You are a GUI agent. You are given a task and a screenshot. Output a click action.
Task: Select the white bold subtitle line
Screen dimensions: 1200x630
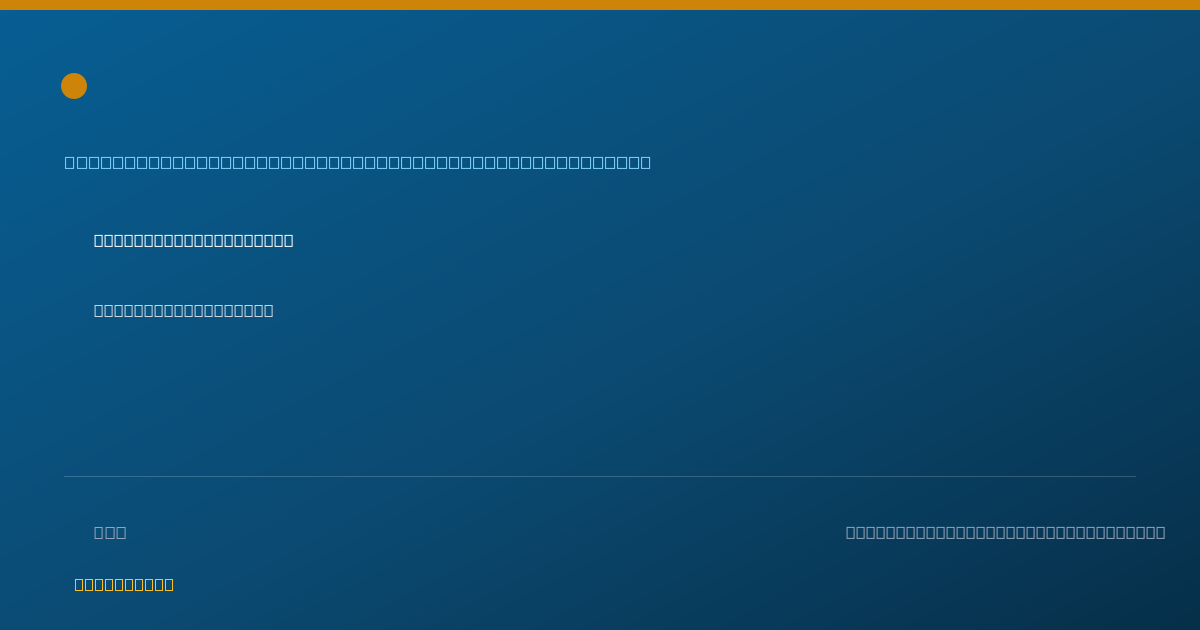193,240
